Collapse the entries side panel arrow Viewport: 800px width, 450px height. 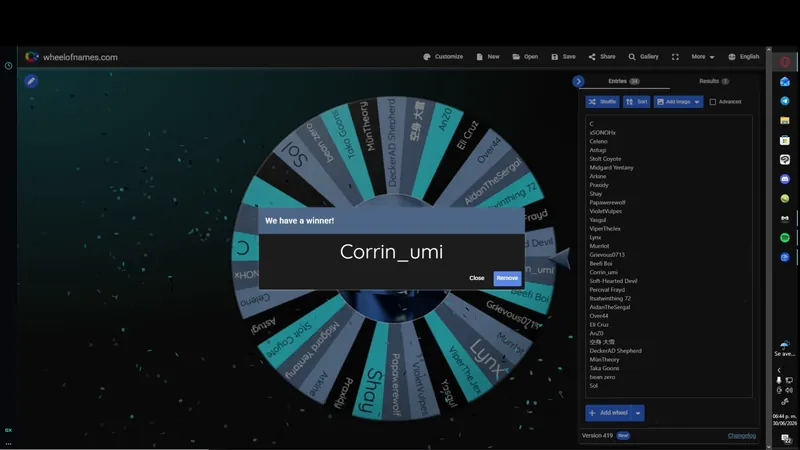(578, 81)
